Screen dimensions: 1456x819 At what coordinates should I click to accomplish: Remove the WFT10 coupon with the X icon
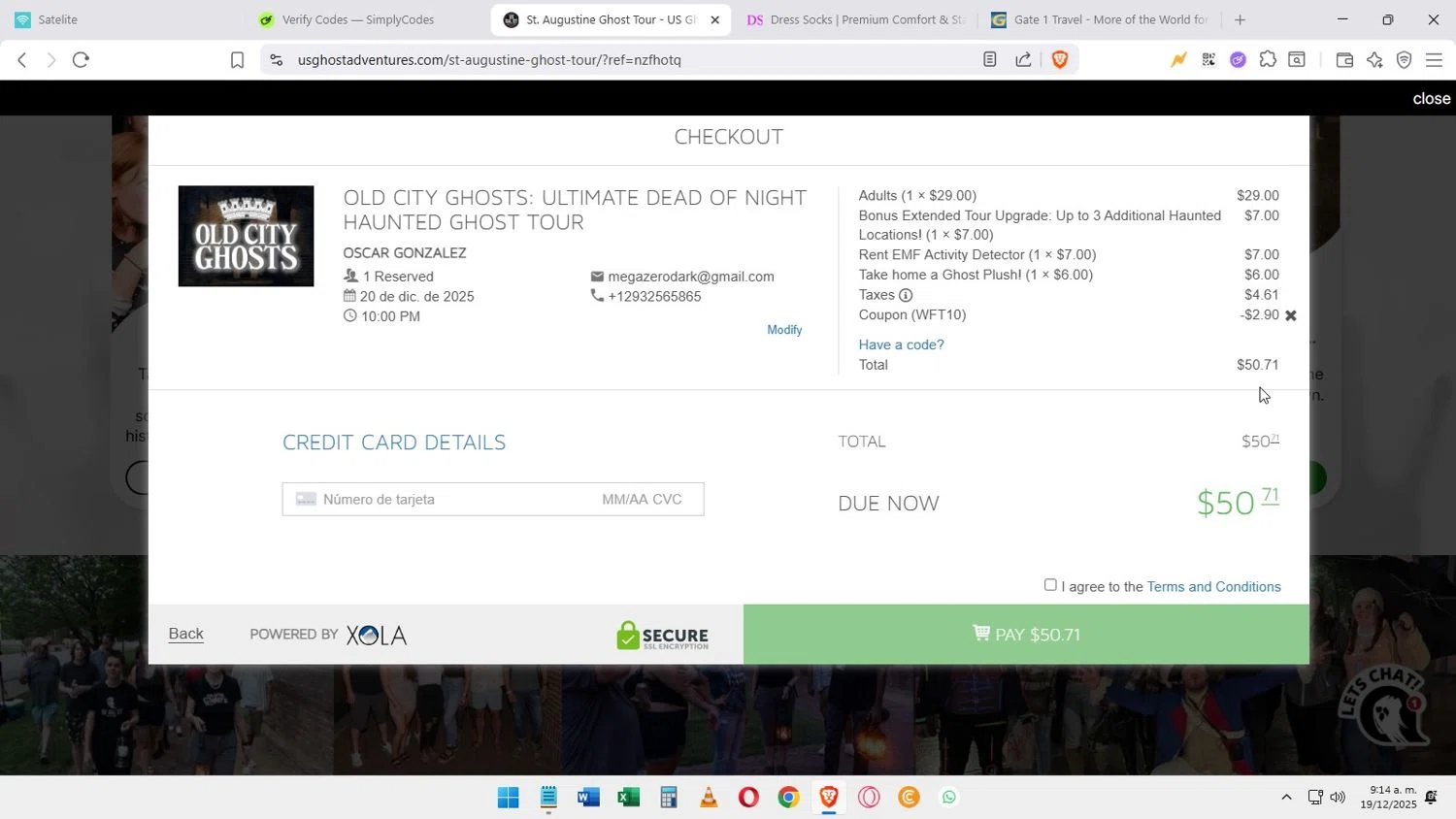[1291, 315]
